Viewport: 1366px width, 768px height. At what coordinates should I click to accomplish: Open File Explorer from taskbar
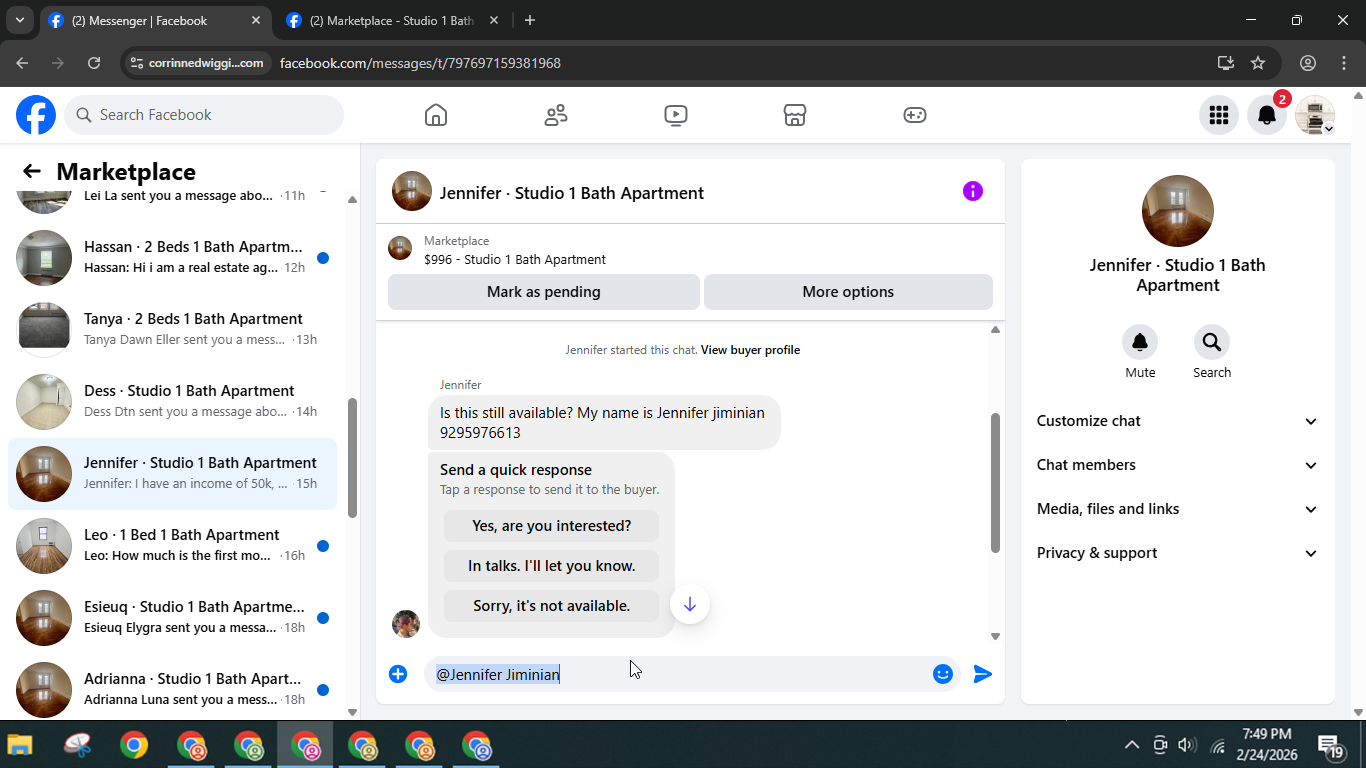coord(20,745)
